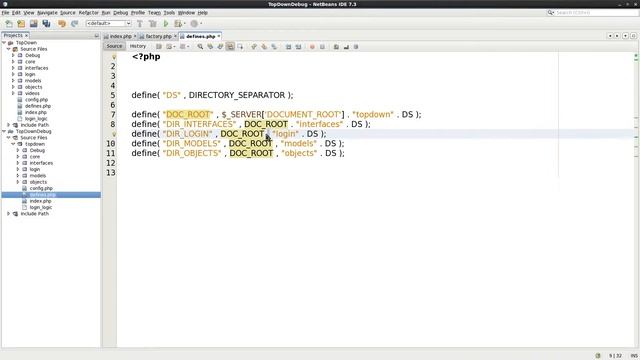This screenshot has width=640, height=360.
Task: Click the Toggle Bookmark icon
Action: click(274, 47)
